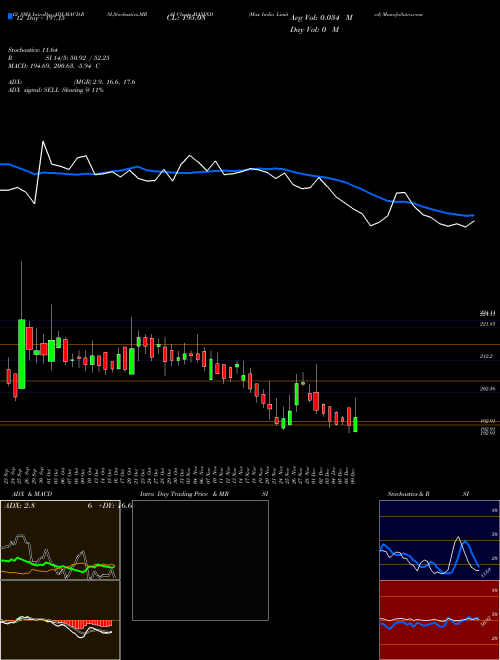Open the MACD histogram chart thumbnail
This screenshot has width=500, height=660.
tap(60, 620)
